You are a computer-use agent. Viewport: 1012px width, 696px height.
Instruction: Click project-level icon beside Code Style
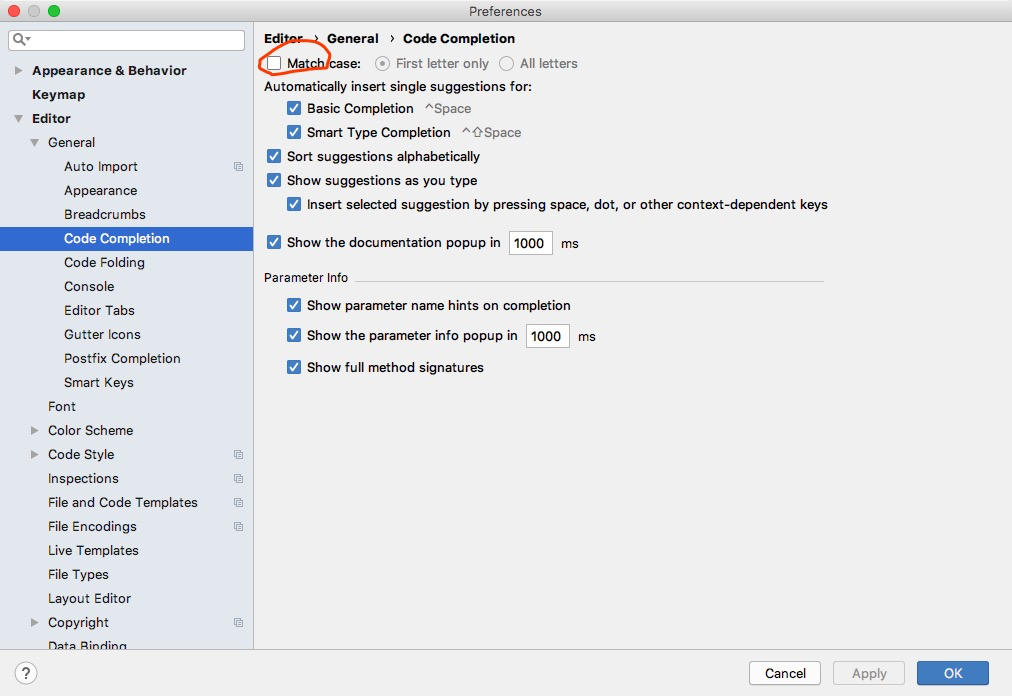click(x=238, y=455)
